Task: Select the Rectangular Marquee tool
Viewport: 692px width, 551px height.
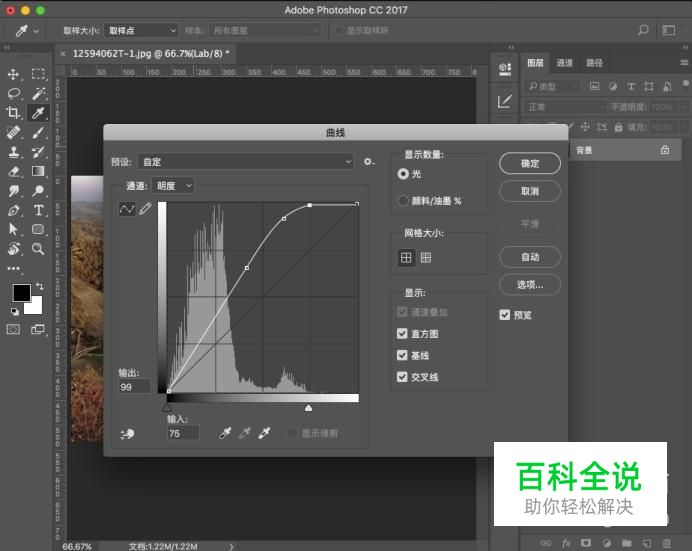Action: (38, 74)
